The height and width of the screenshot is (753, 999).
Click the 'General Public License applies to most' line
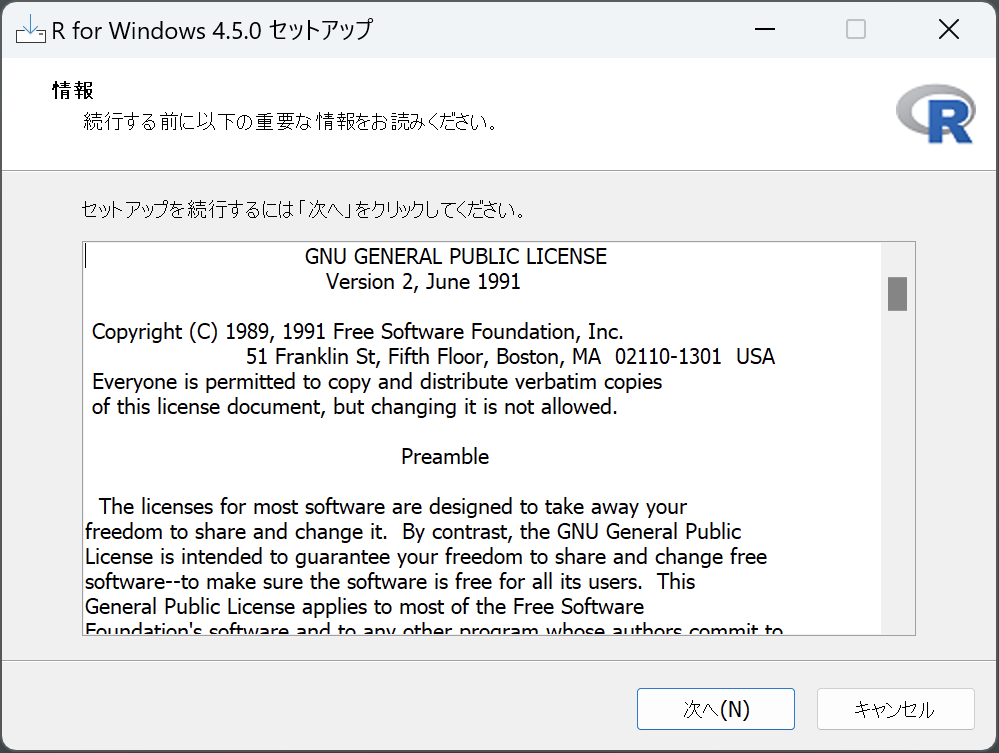(x=364, y=606)
